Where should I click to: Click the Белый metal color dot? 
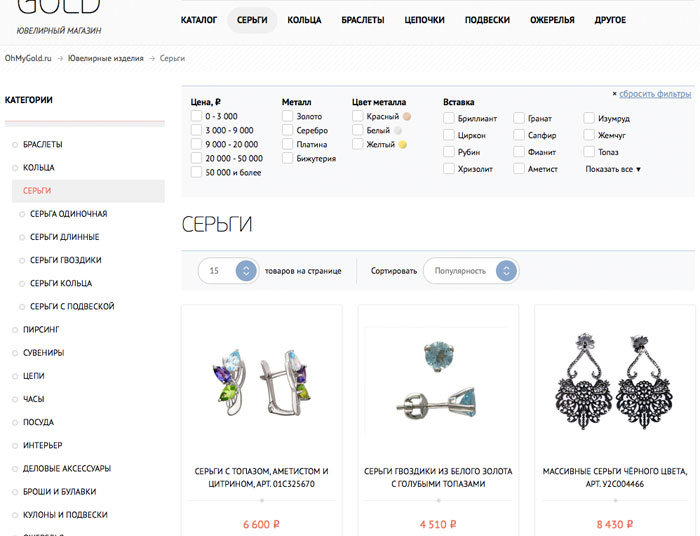398,131
